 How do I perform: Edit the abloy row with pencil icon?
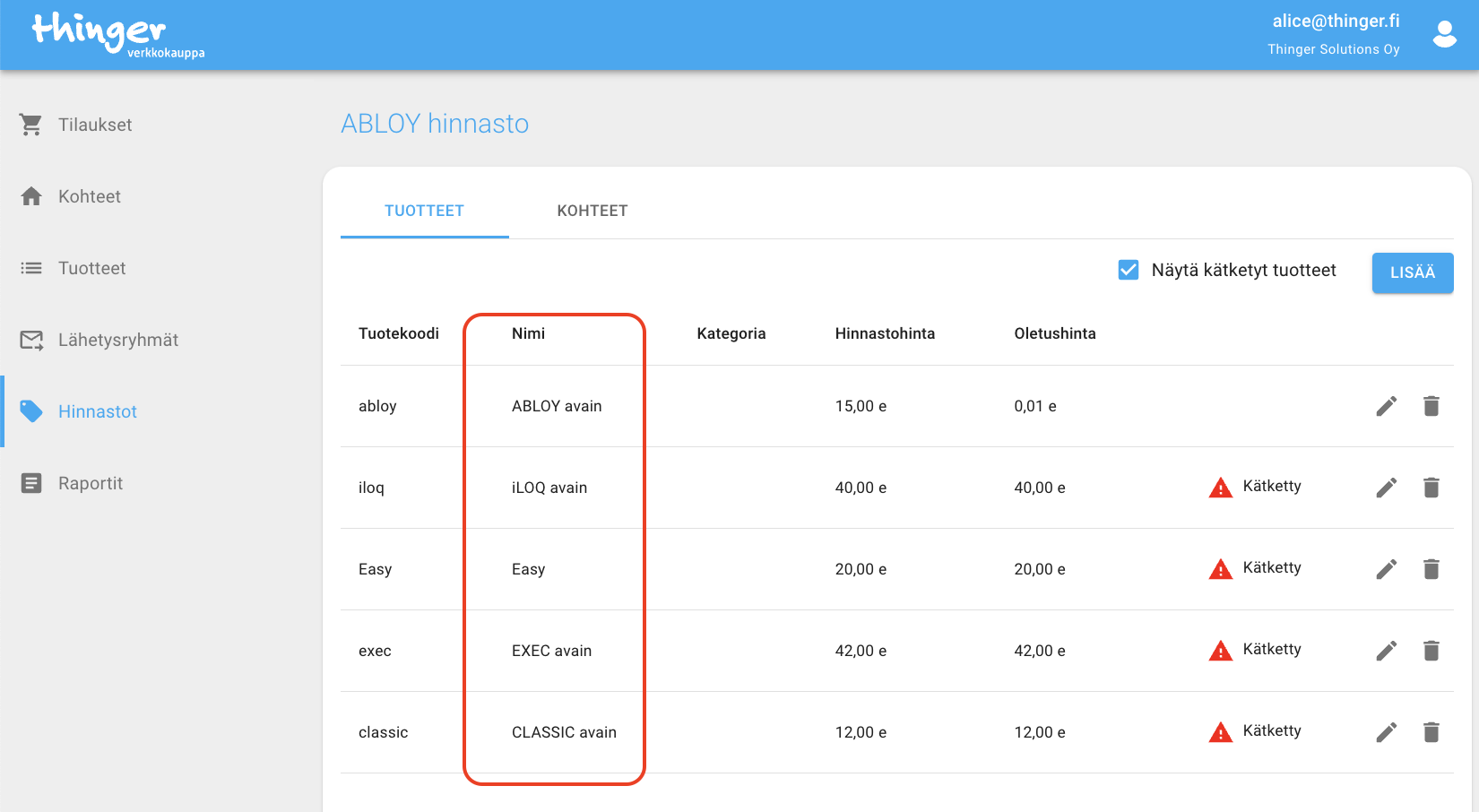(x=1387, y=406)
